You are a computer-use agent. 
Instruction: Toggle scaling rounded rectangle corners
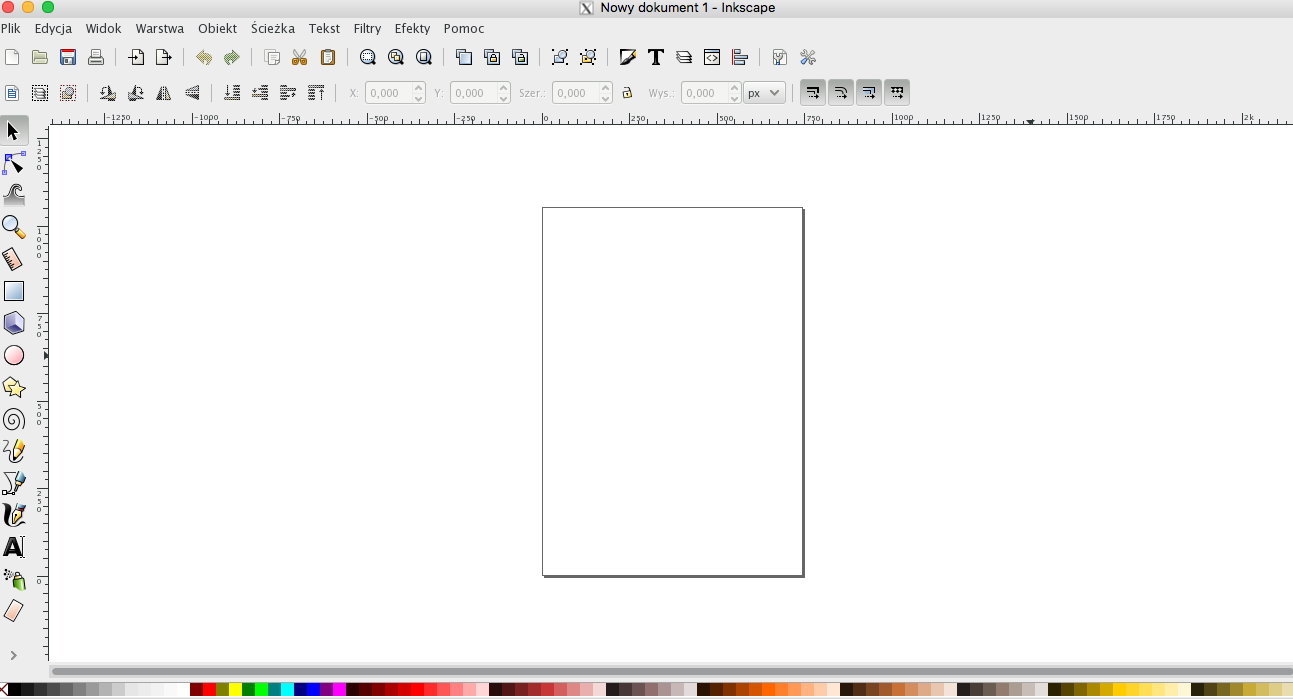pyautogui.click(x=841, y=93)
